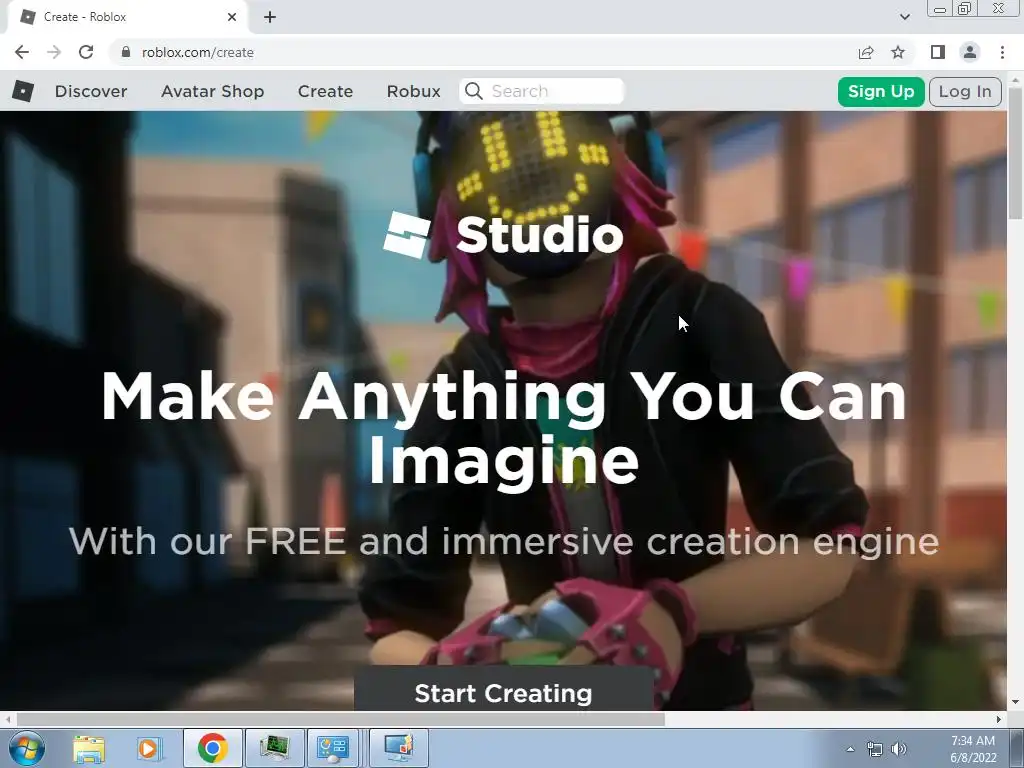
Task: Open the Discover menu item
Action: [91, 91]
